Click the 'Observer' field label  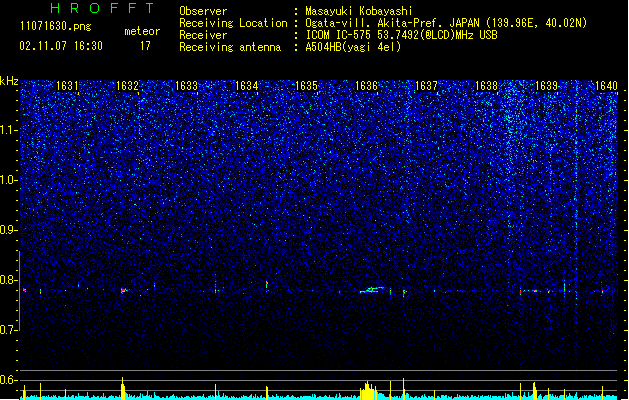coord(203,11)
